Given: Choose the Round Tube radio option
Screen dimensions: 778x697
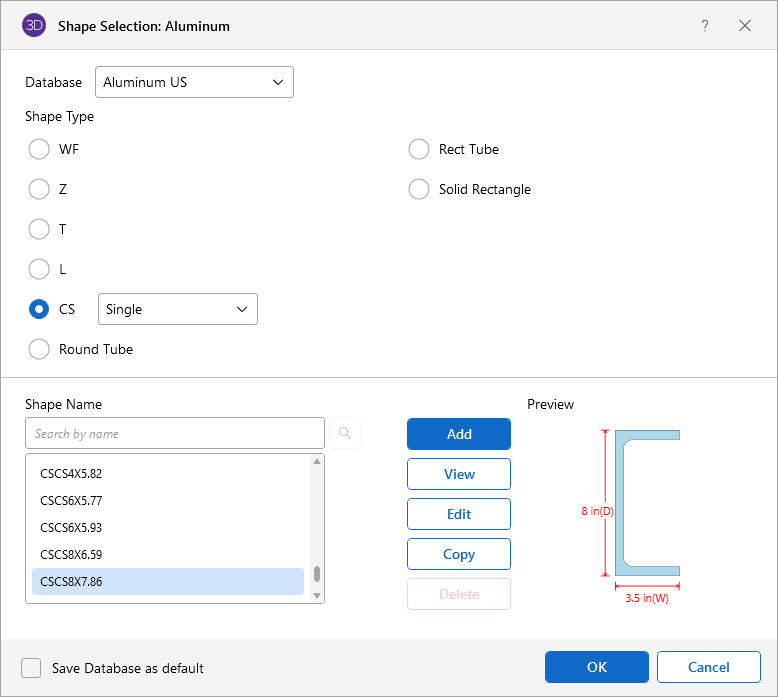Looking at the screenshot, I should 39,349.
